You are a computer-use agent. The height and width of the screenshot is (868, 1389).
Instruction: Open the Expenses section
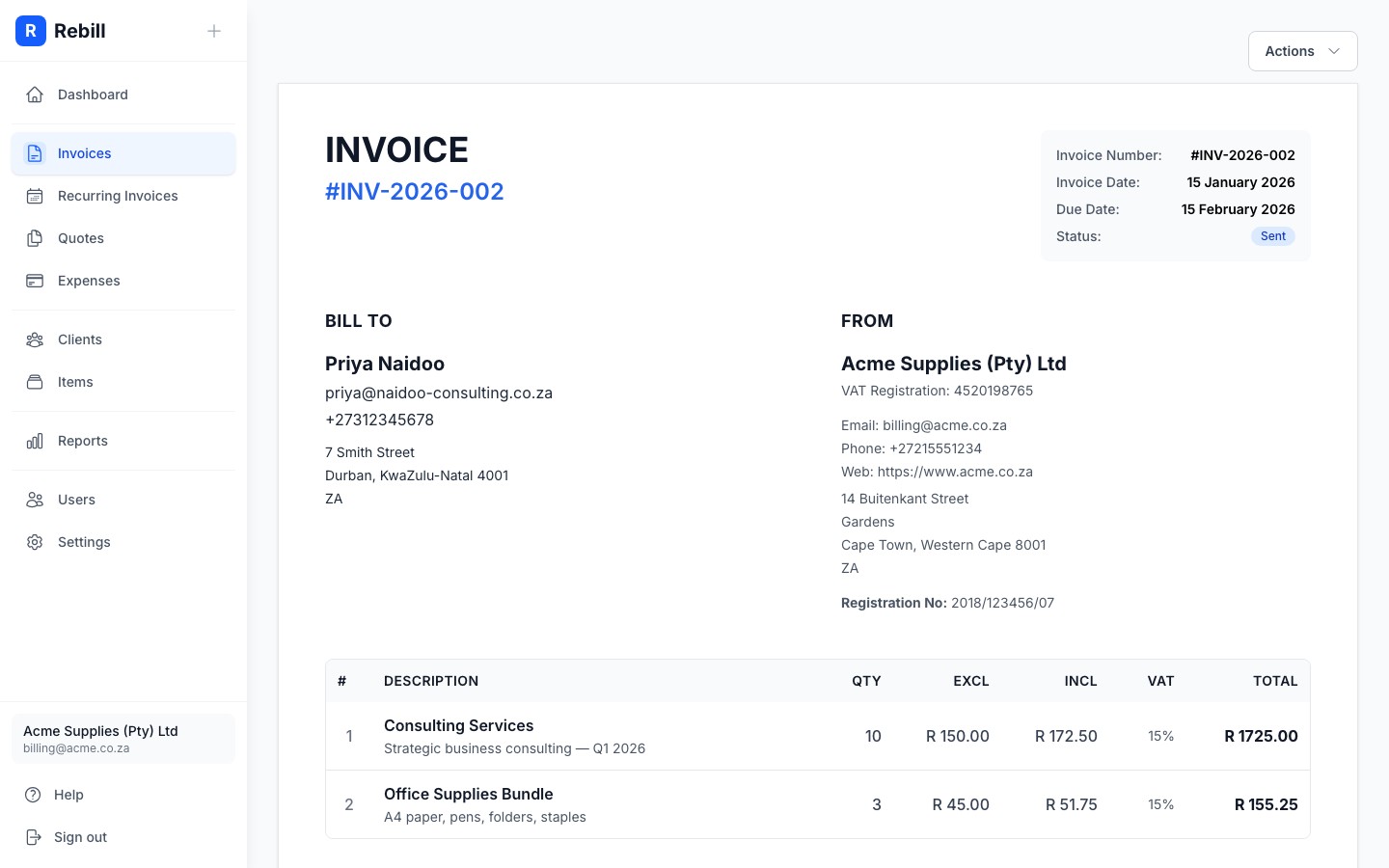pos(88,281)
